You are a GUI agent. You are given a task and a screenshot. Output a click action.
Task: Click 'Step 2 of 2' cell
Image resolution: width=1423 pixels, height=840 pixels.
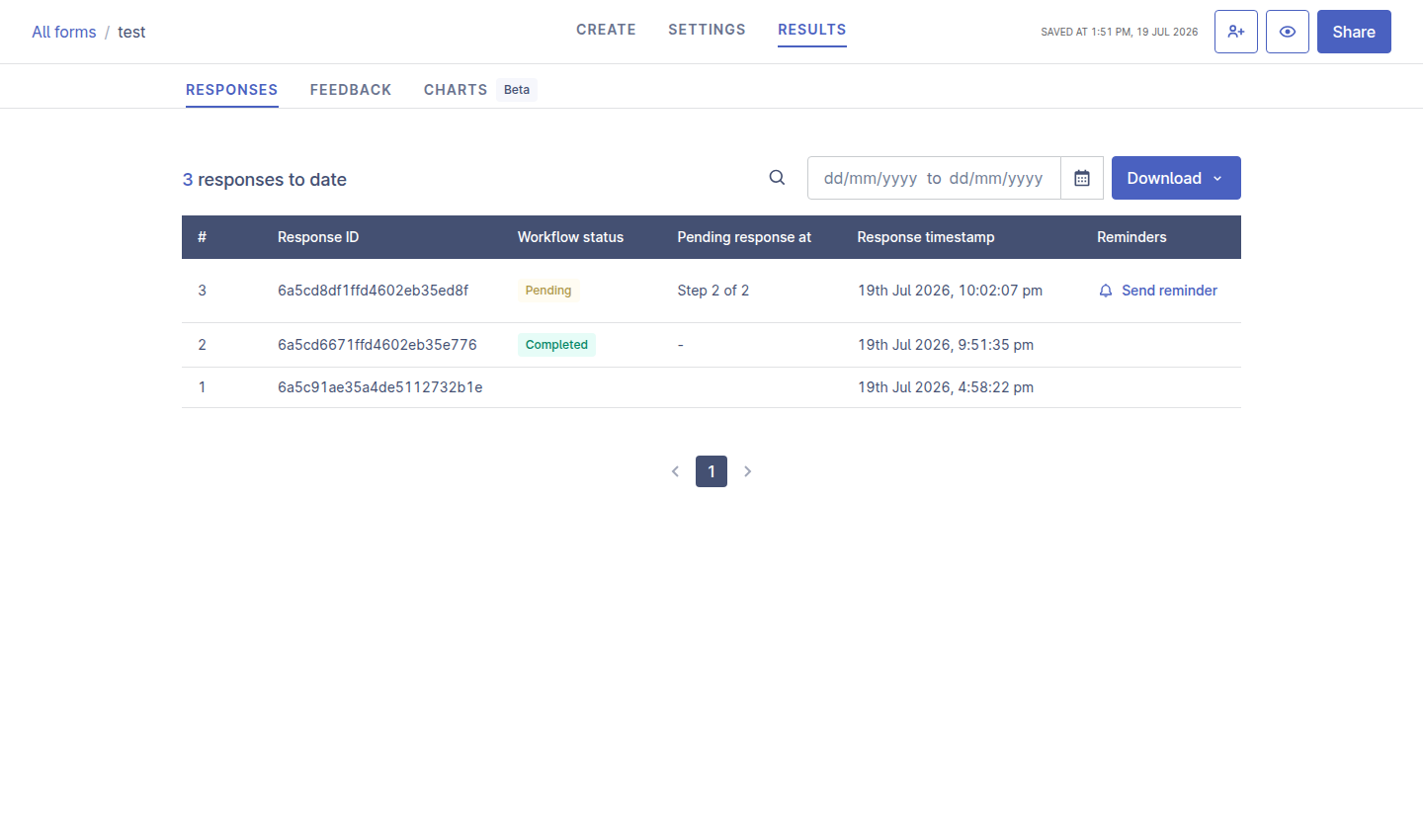(713, 291)
